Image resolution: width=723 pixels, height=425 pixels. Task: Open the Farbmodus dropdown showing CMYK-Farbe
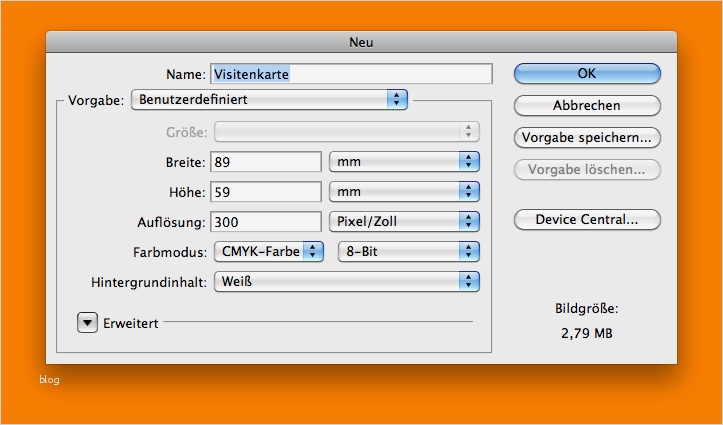pyautogui.click(x=269, y=252)
